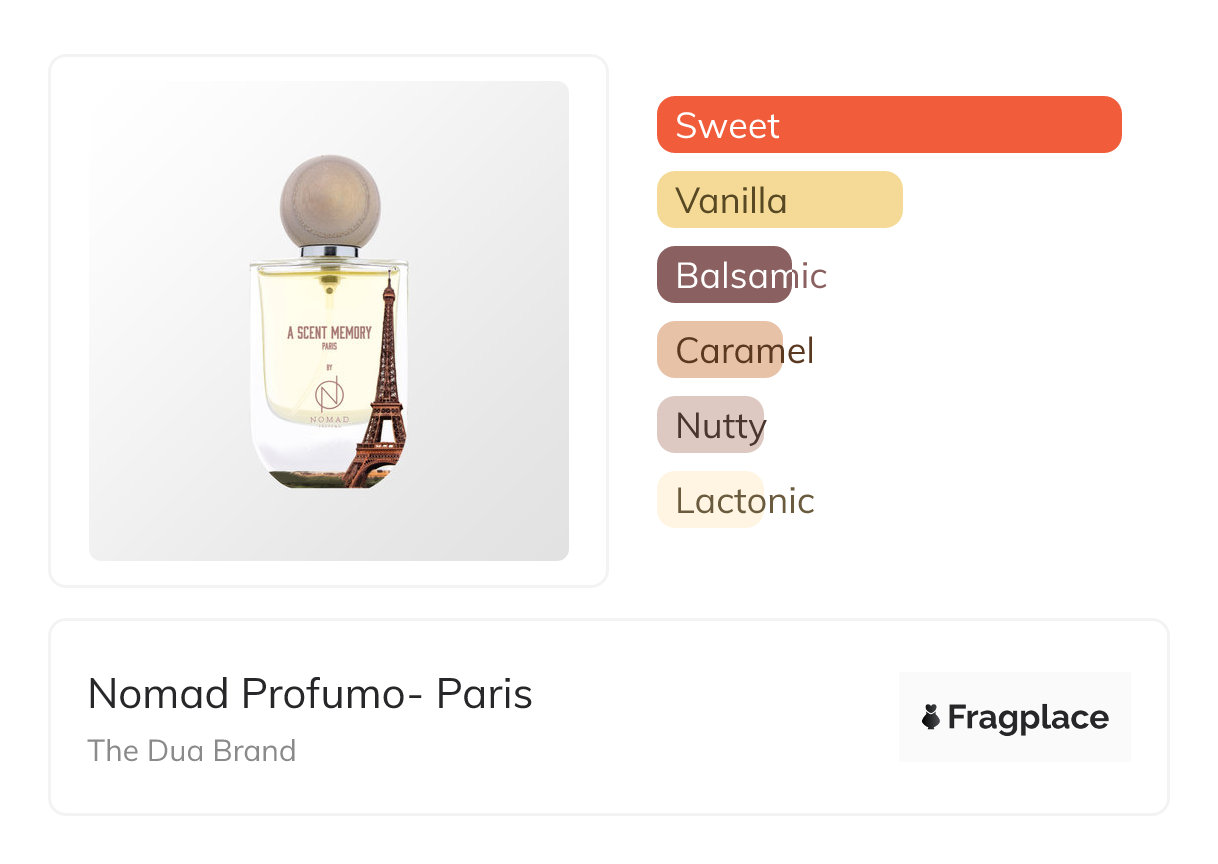Click the round bottle cap

point(330,200)
